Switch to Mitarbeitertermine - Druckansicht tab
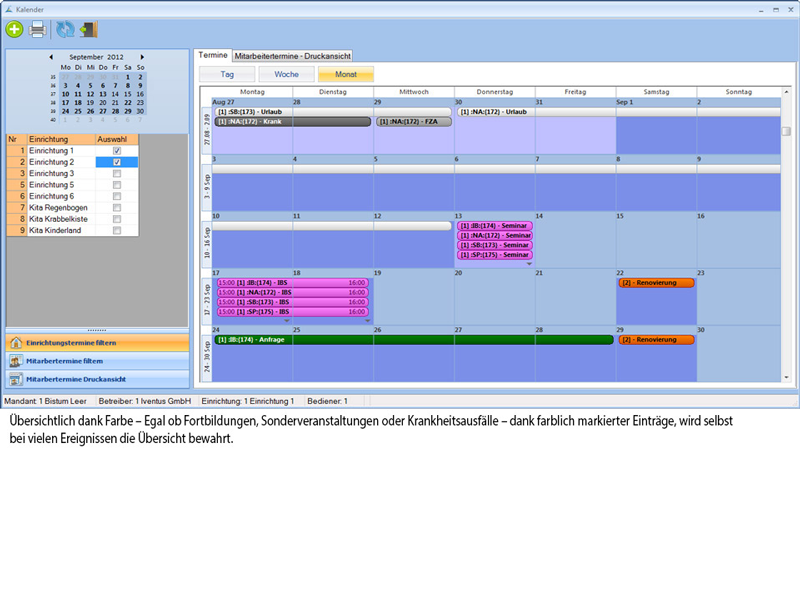800x600 pixels. tap(292, 56)
